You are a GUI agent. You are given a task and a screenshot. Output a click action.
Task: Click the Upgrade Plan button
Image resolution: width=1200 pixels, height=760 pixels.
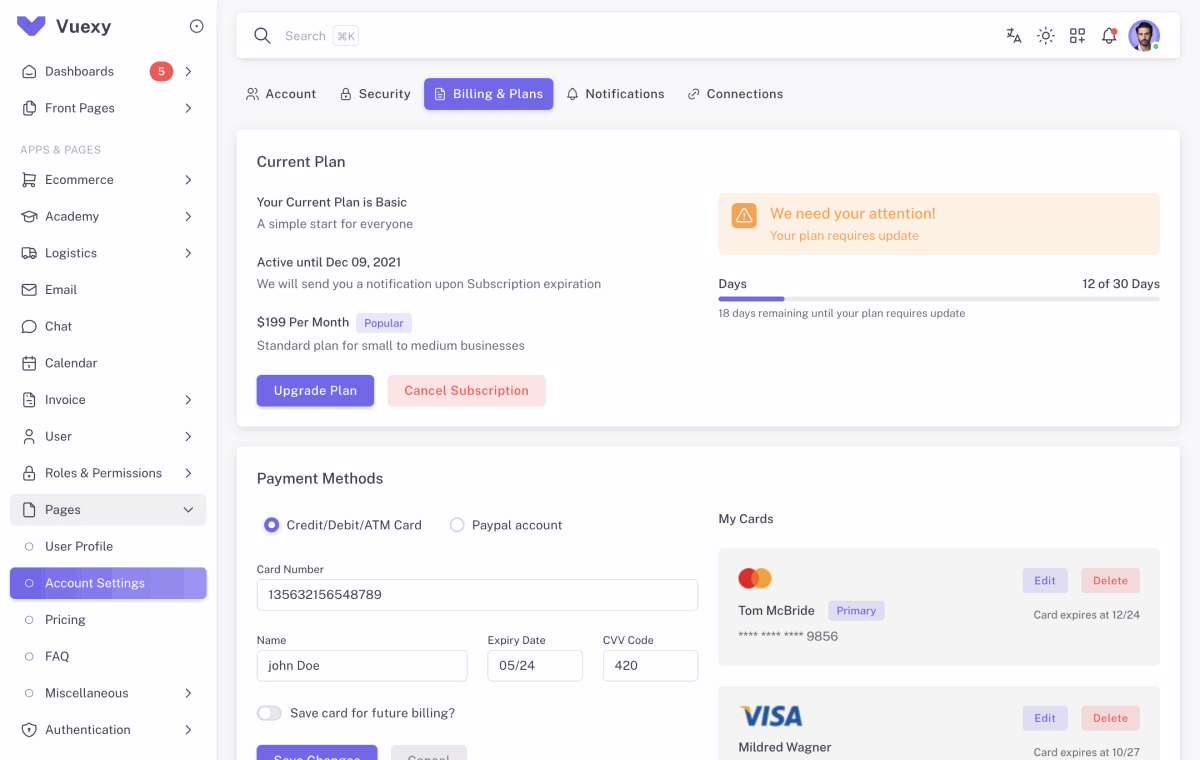(x=315, y=390)
